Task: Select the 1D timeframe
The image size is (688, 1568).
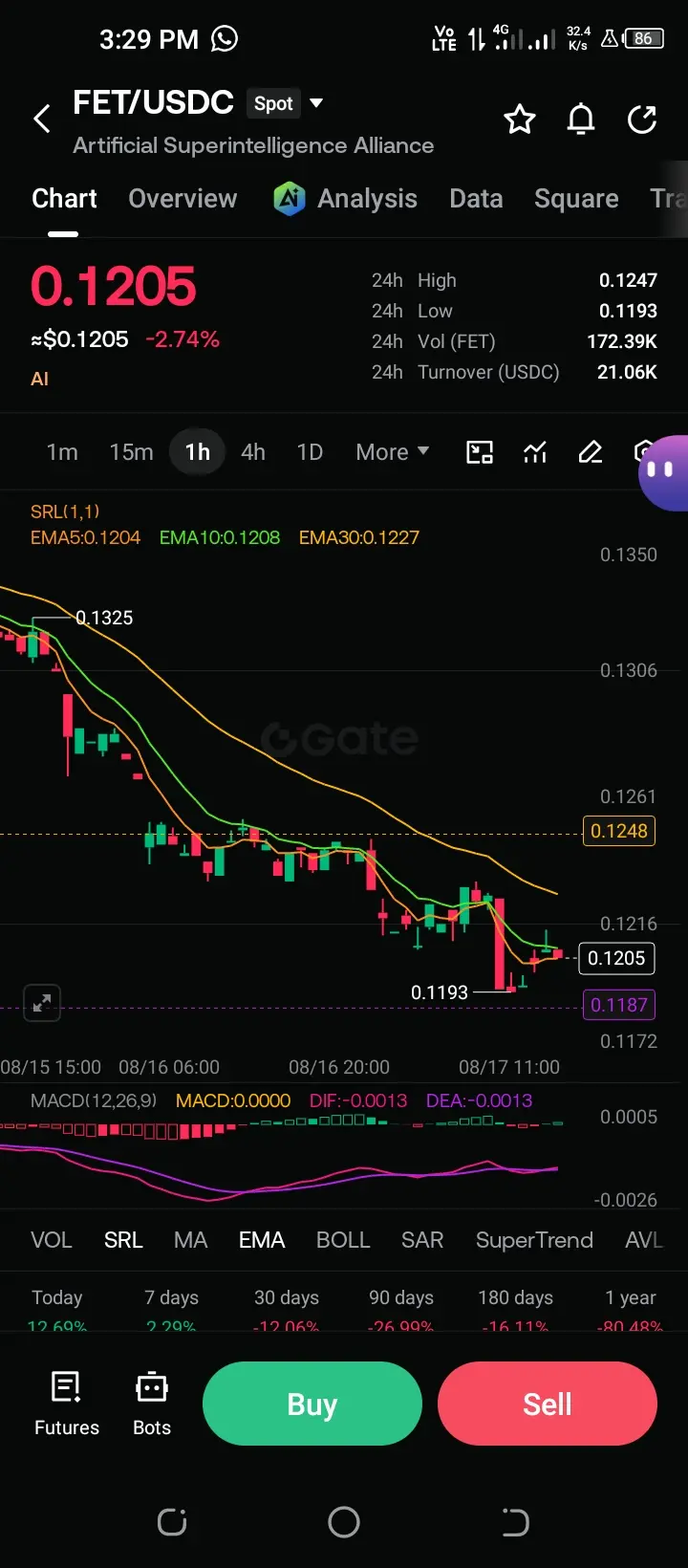Action: tap(310, 452)
